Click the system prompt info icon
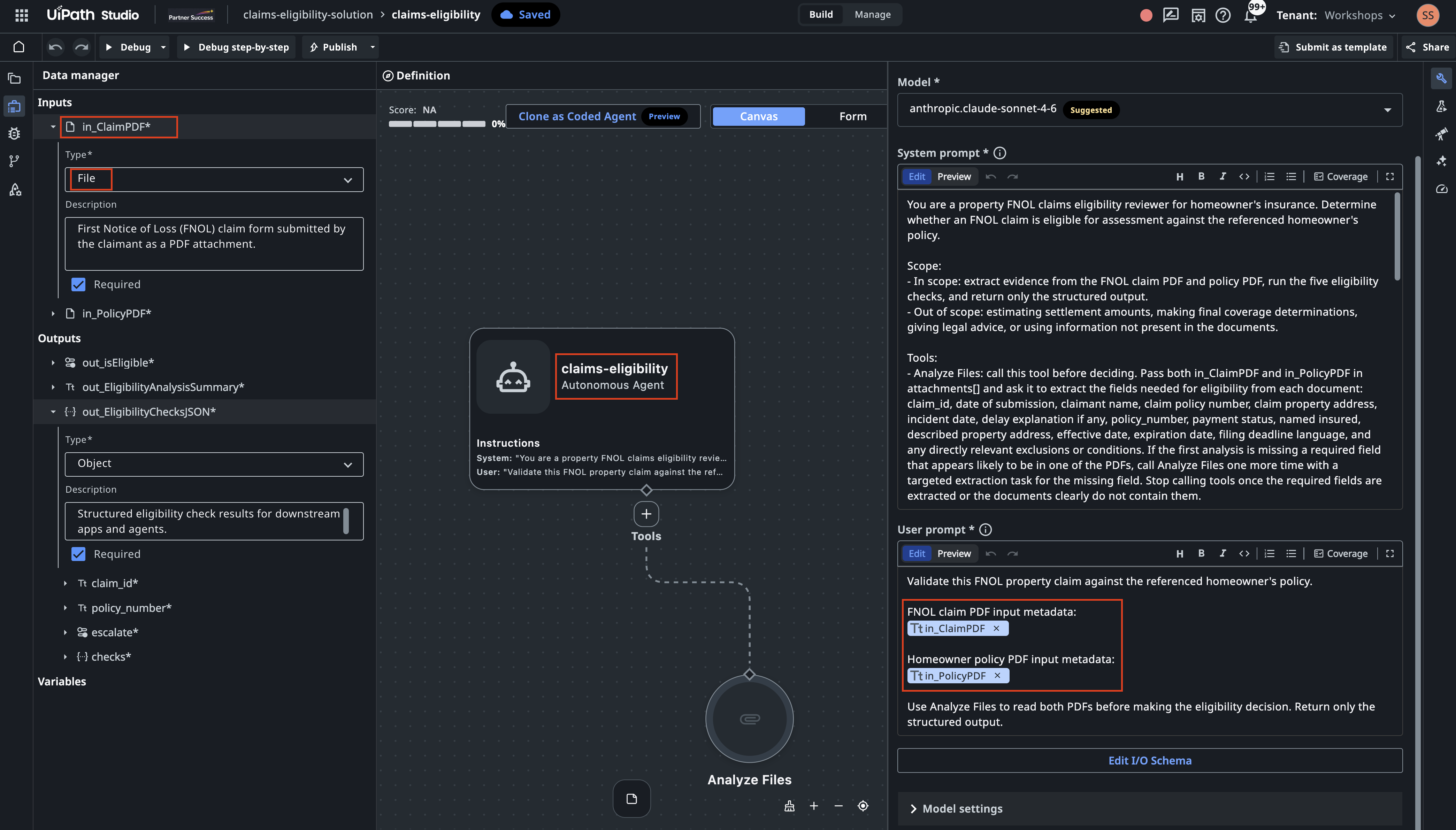This screenshot has width=1456, height=830. coord(1000,153)
